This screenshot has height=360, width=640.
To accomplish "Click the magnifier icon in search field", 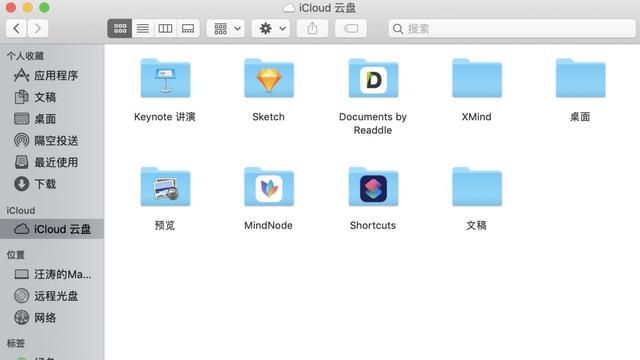I will [x=398, y=29].
